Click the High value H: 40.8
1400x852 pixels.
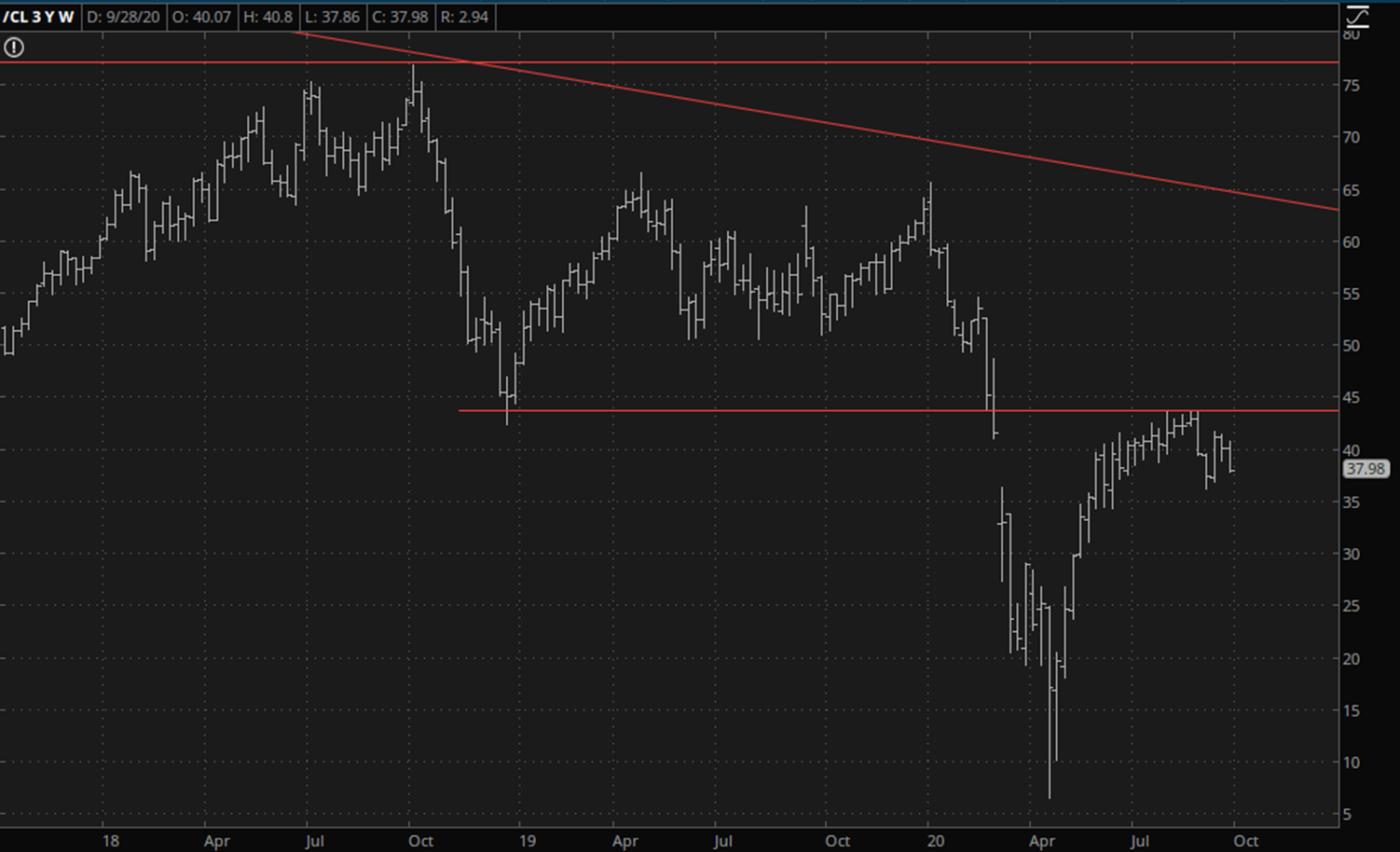pyautogui.click(x=268, y=17)
